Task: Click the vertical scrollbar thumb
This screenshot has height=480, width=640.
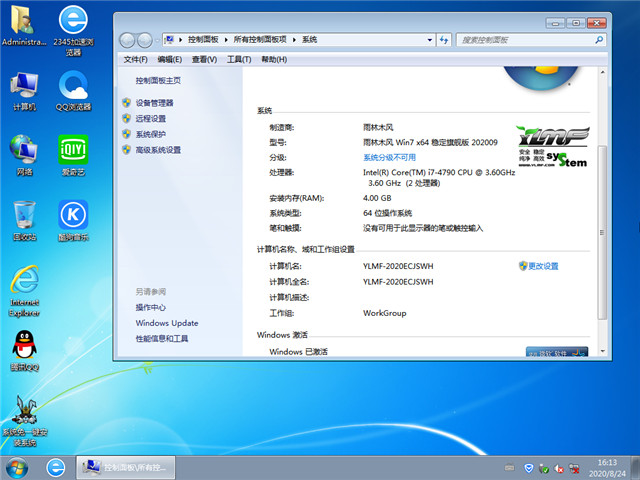Action: tap(602, 232)
